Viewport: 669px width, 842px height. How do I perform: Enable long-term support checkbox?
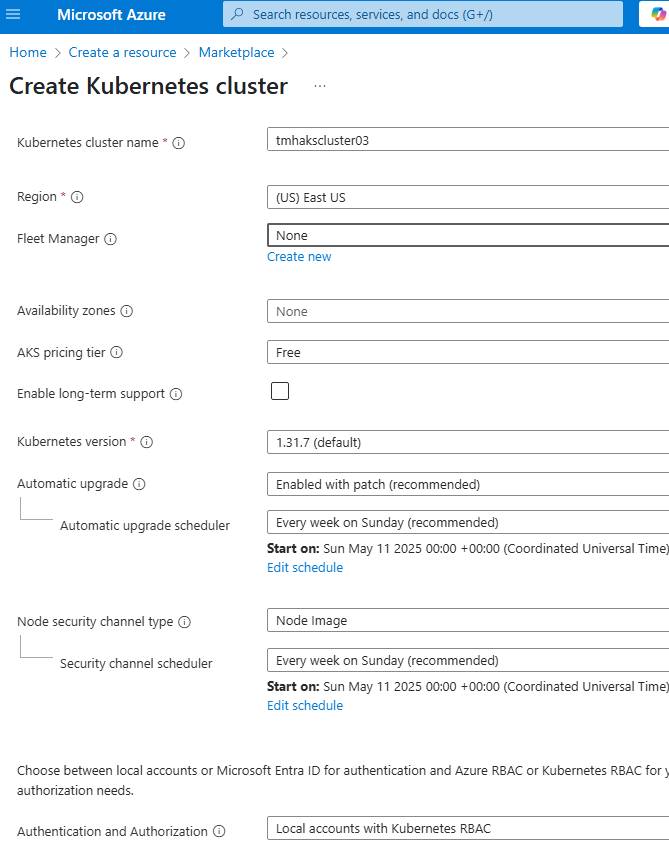280,391
